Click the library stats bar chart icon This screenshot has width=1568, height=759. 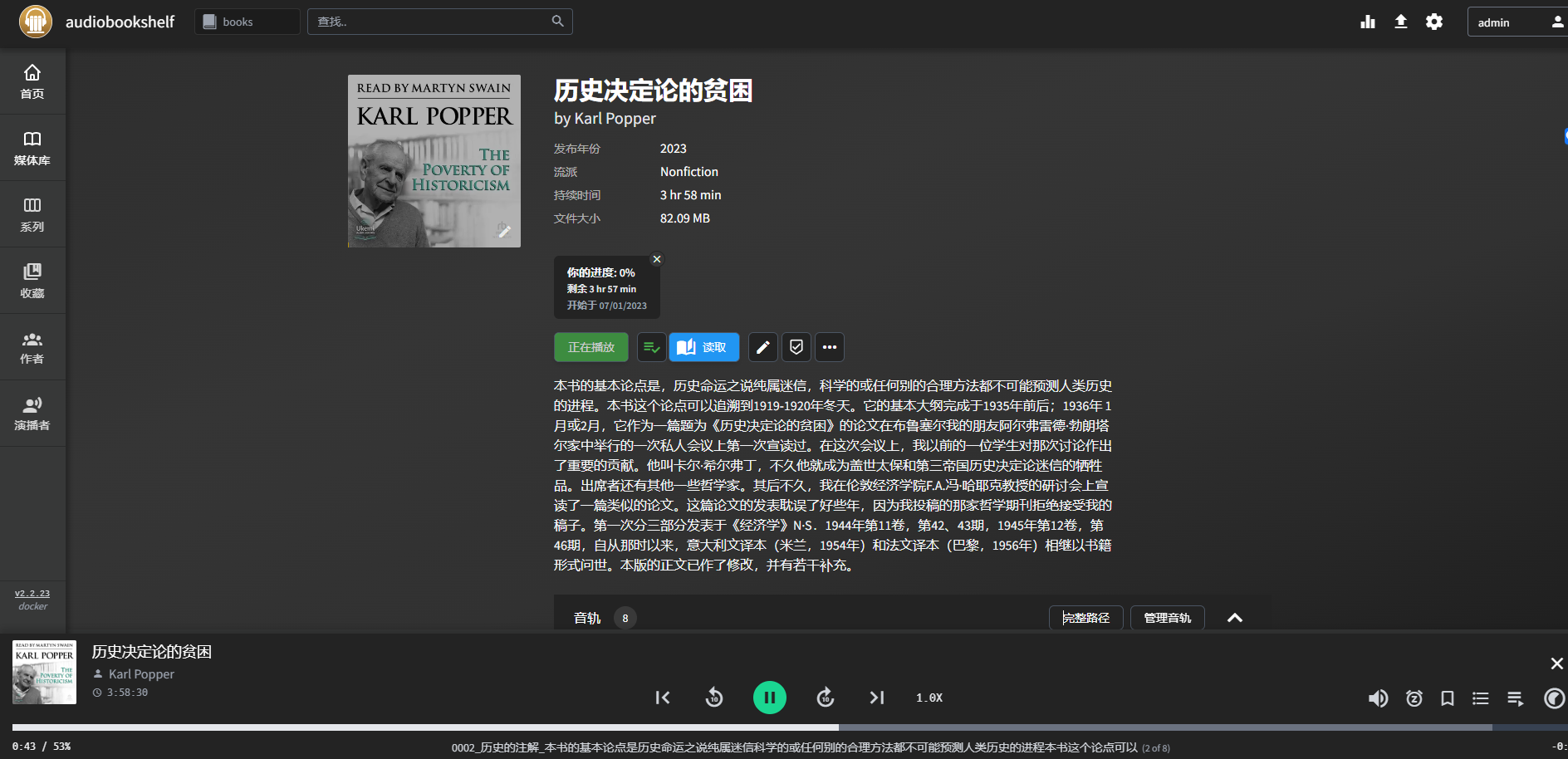(x=1368, y=22)
